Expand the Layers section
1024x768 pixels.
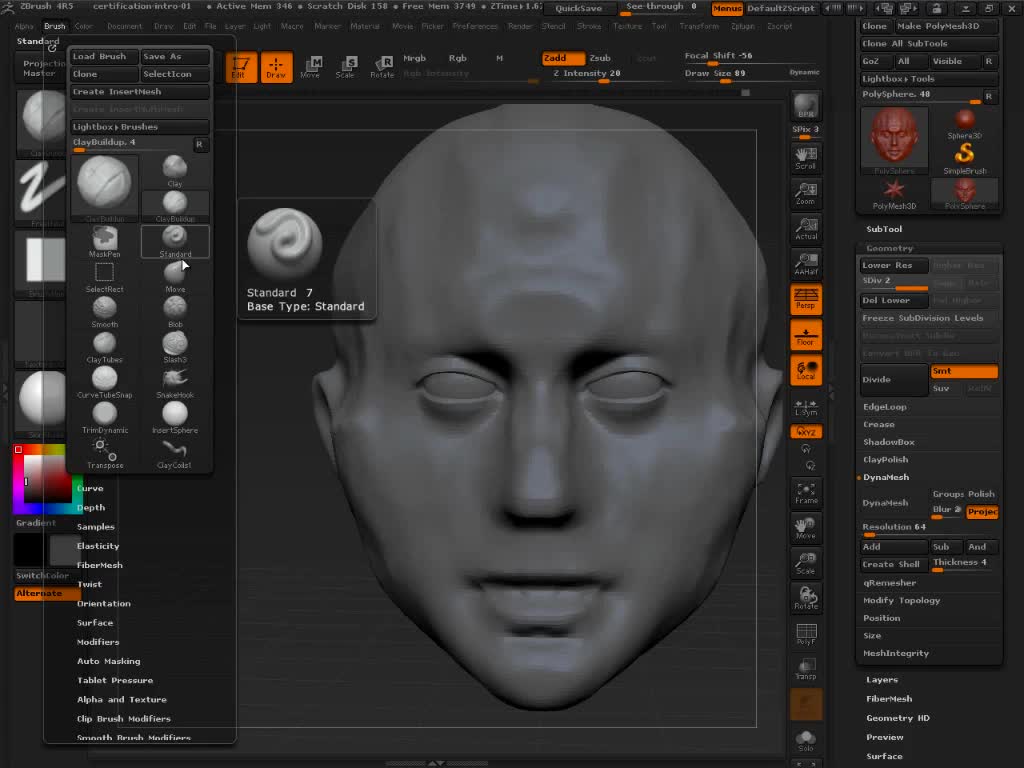(x=882, y=680)
